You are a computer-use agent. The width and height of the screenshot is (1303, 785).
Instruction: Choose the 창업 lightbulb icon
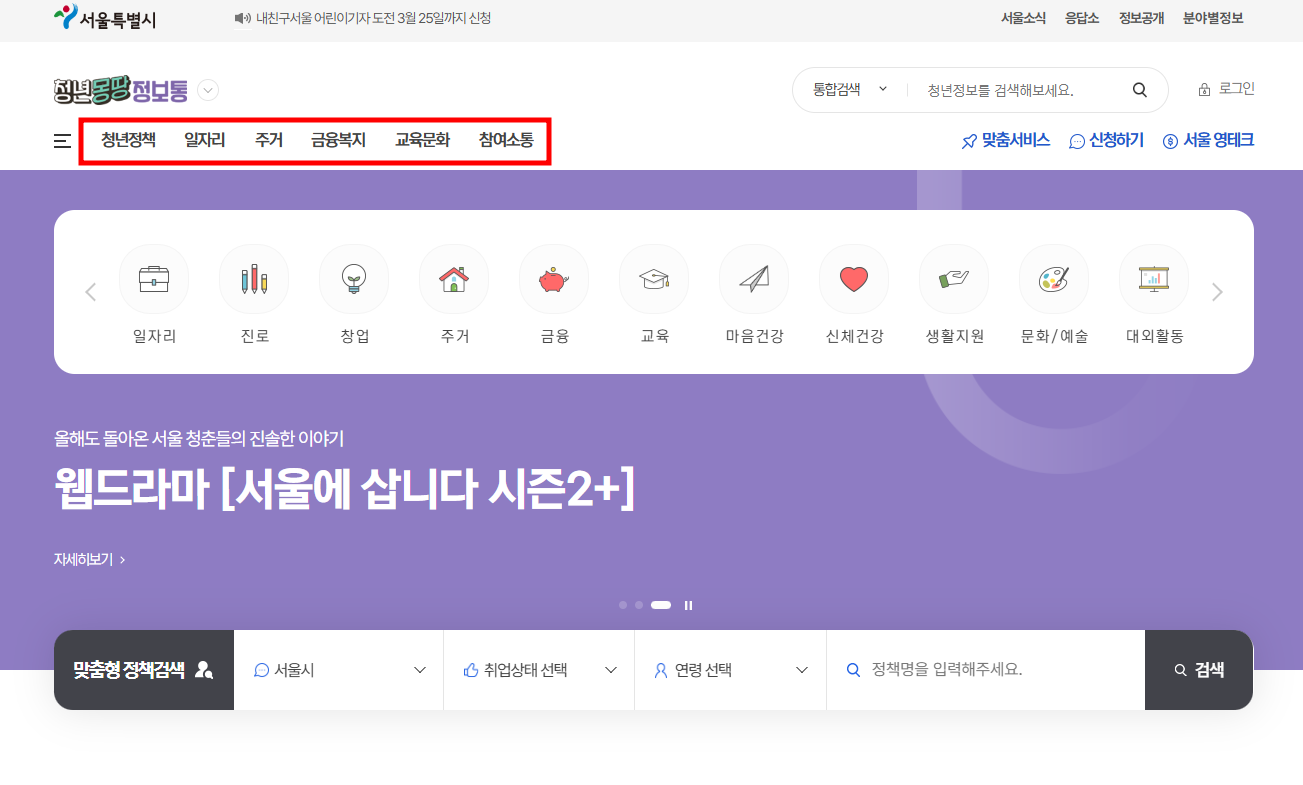coord(354,279)
